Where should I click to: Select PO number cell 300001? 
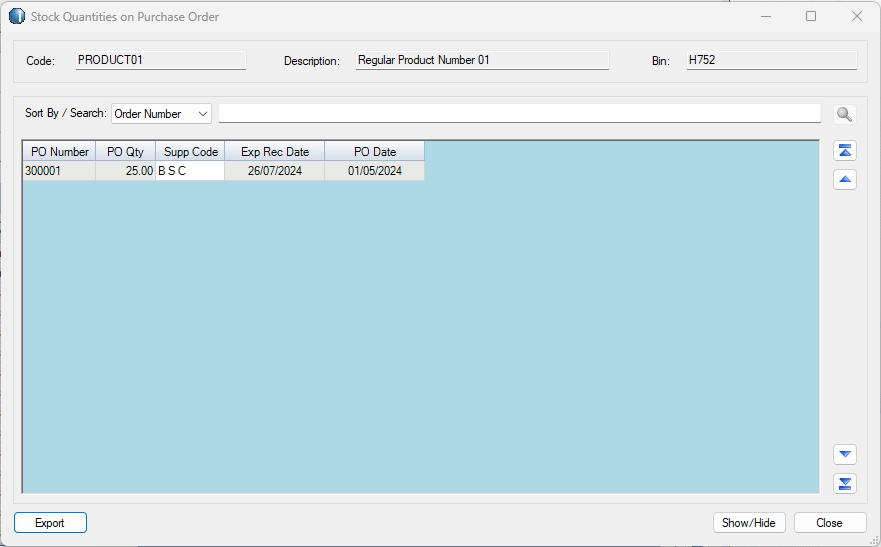(x=60, y=171)
